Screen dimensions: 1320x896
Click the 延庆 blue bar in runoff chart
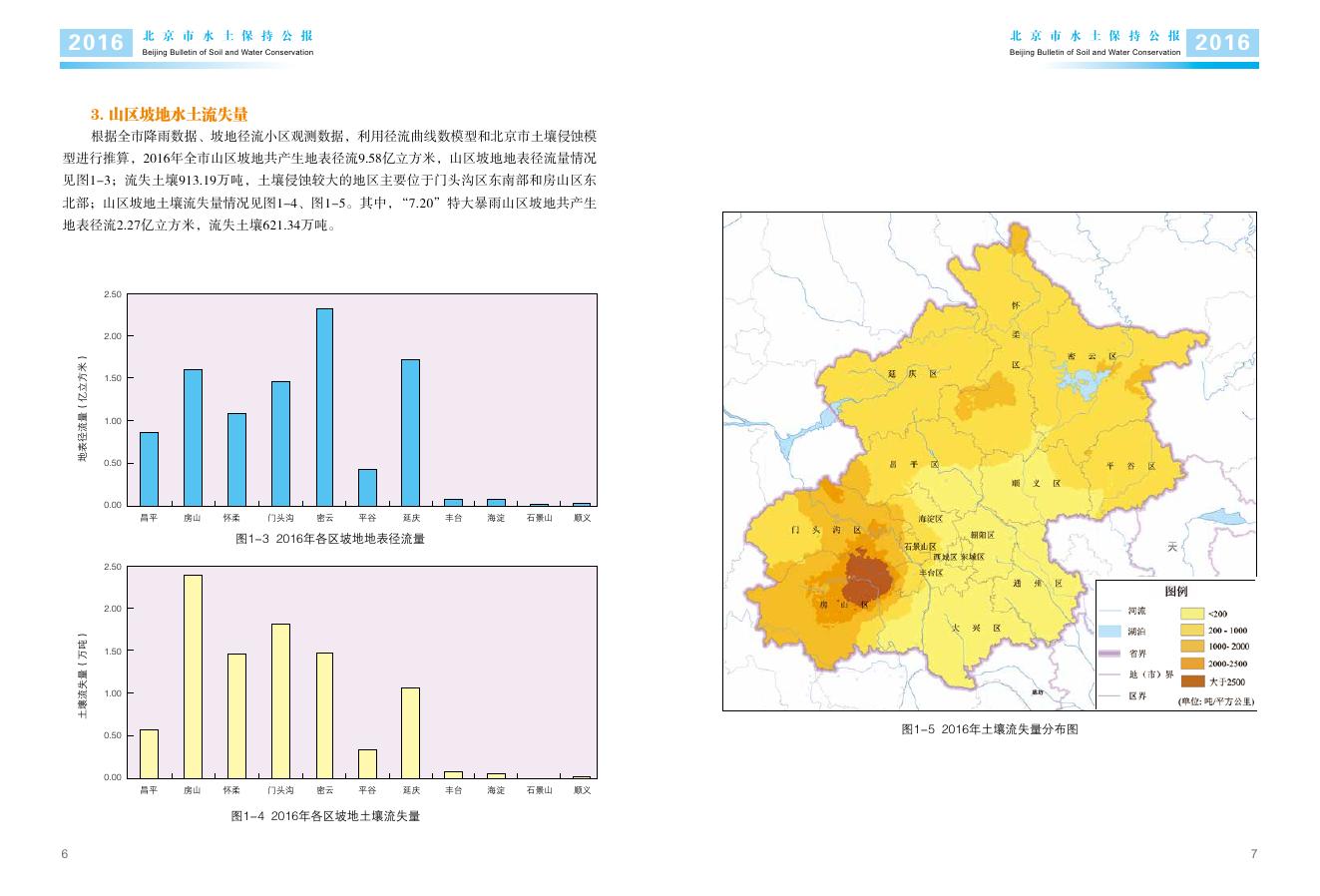point(410,432)
